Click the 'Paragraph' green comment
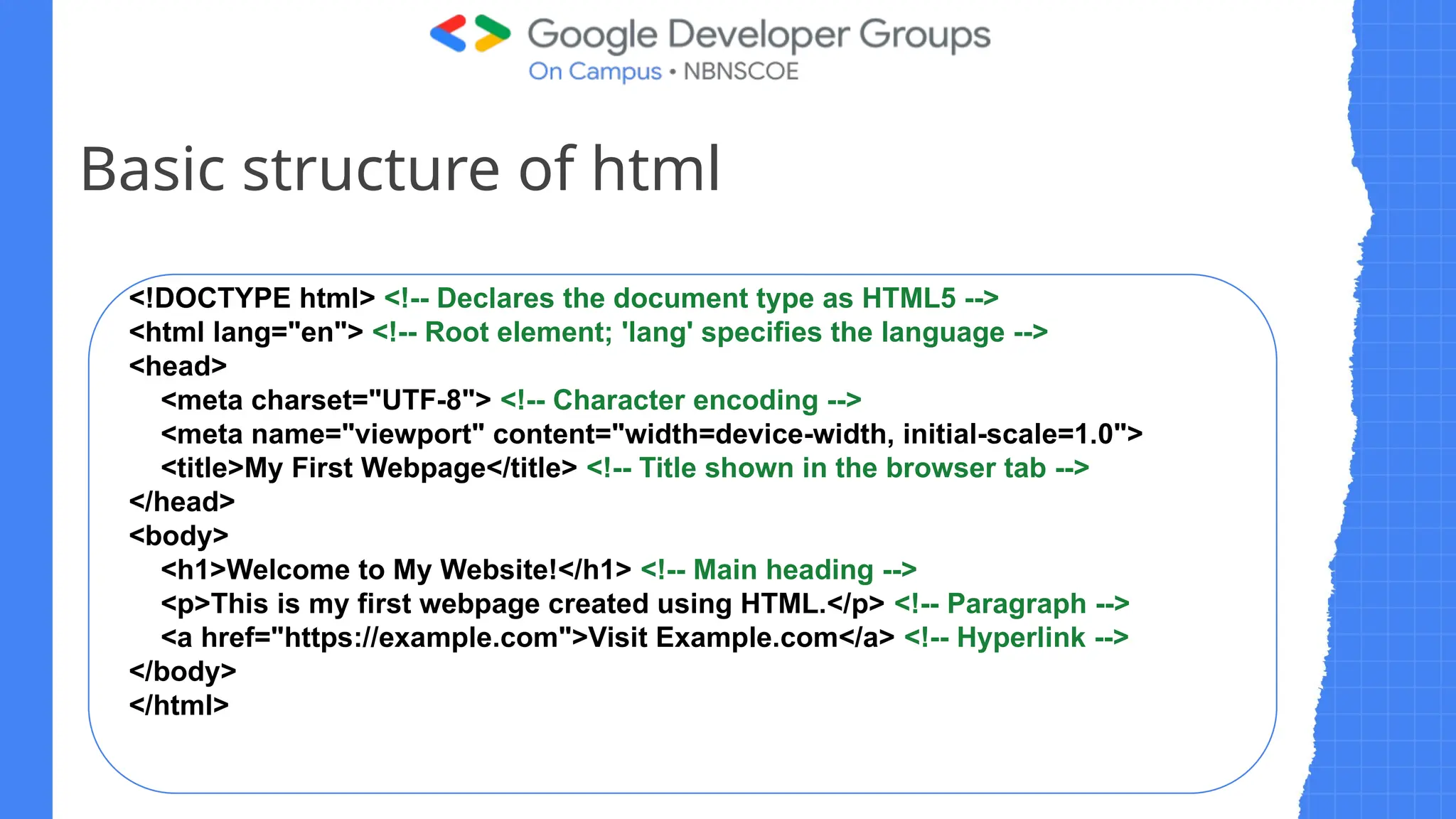The height and width of the screenshot is (819, 1456). click(x=1011, y=604)
